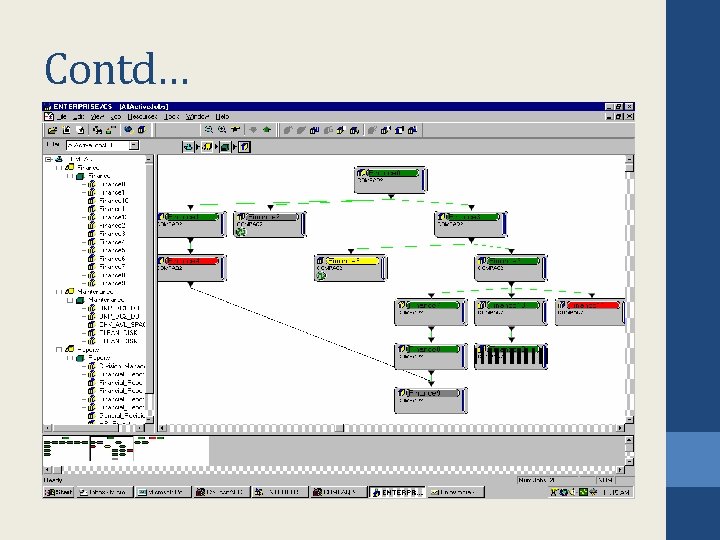Select the red job node under the green one
The height and width of the screenshot is (540, 720).
click(191, 268)
